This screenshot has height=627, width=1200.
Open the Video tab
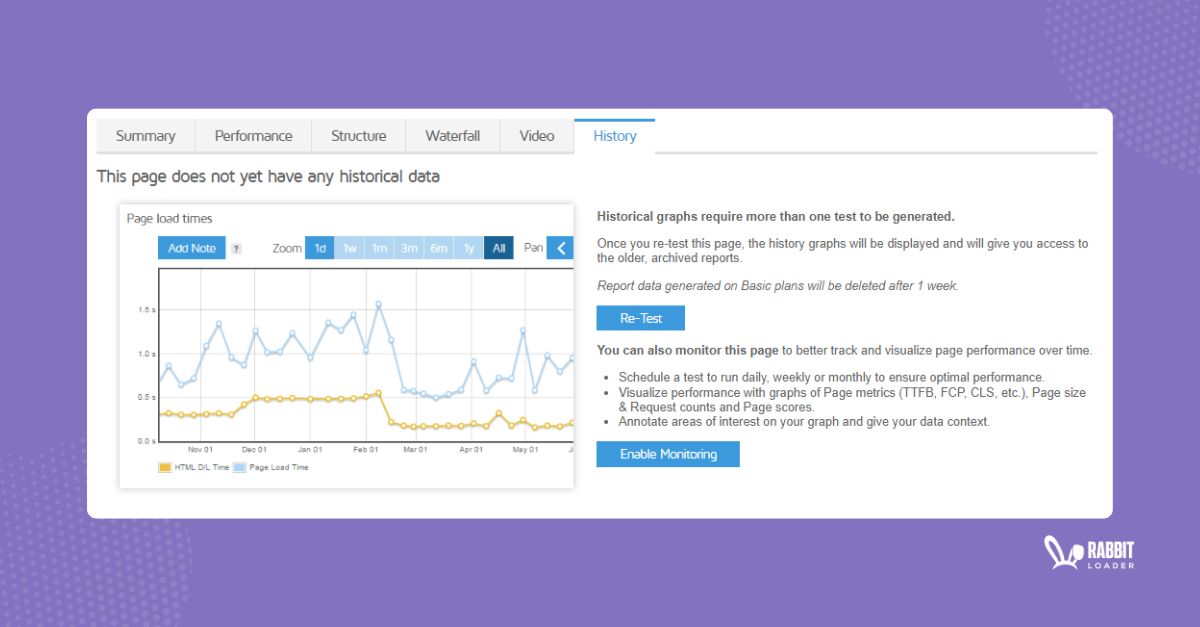[x=537, y=136]
